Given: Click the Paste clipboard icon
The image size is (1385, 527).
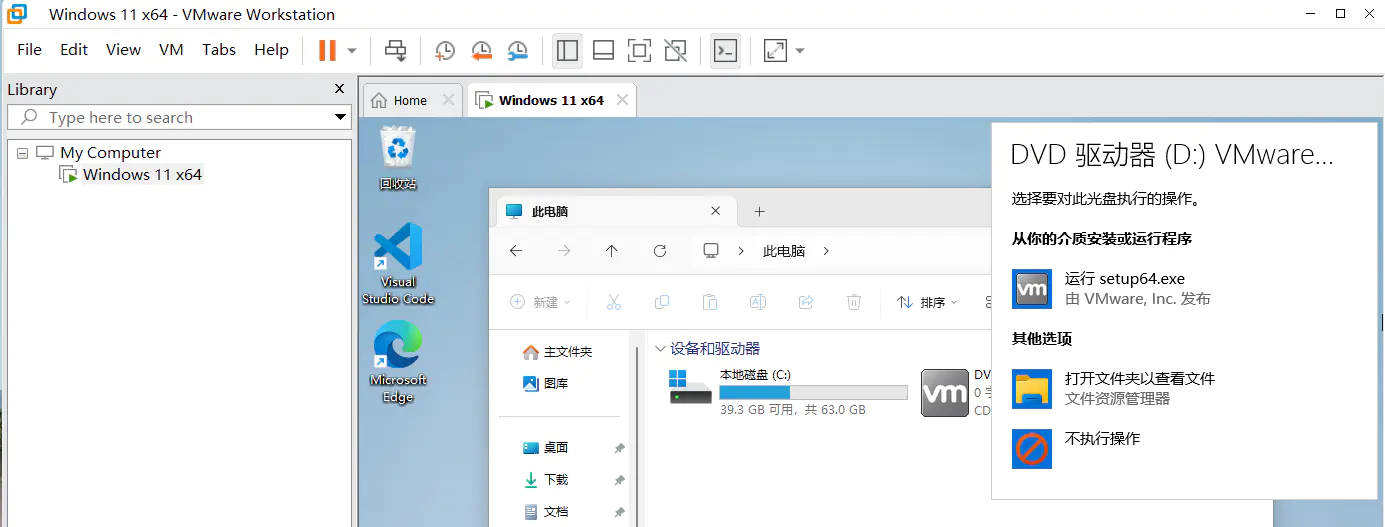Looking at the screenshot, I should pyautogui.click(x=710, y=302).
